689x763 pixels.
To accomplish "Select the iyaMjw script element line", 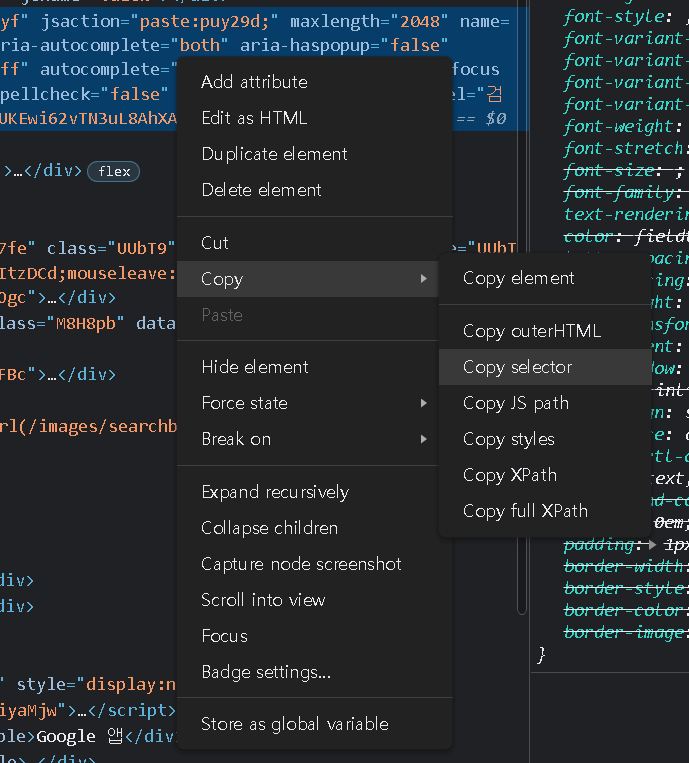I will point(88,710).
